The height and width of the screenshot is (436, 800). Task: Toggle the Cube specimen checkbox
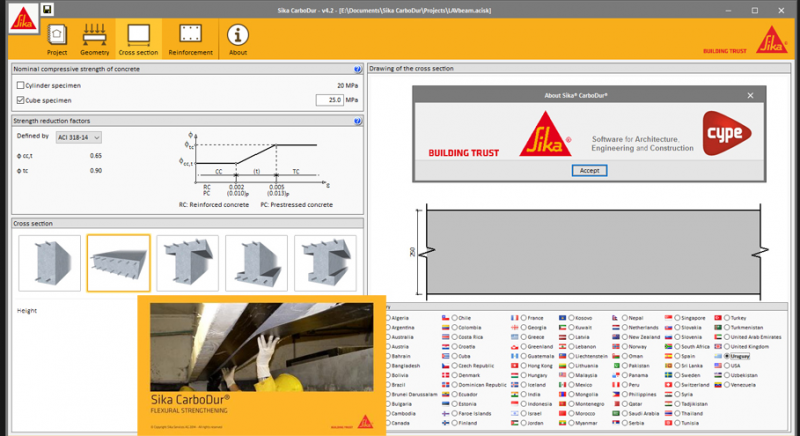click(20, 100)
